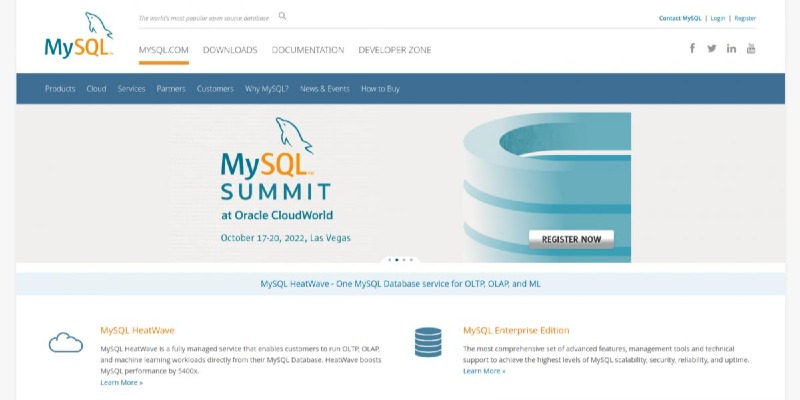Viewport: 800px width, 400px height.
Task: Click the Login link
Action: (x=718, y=18)
